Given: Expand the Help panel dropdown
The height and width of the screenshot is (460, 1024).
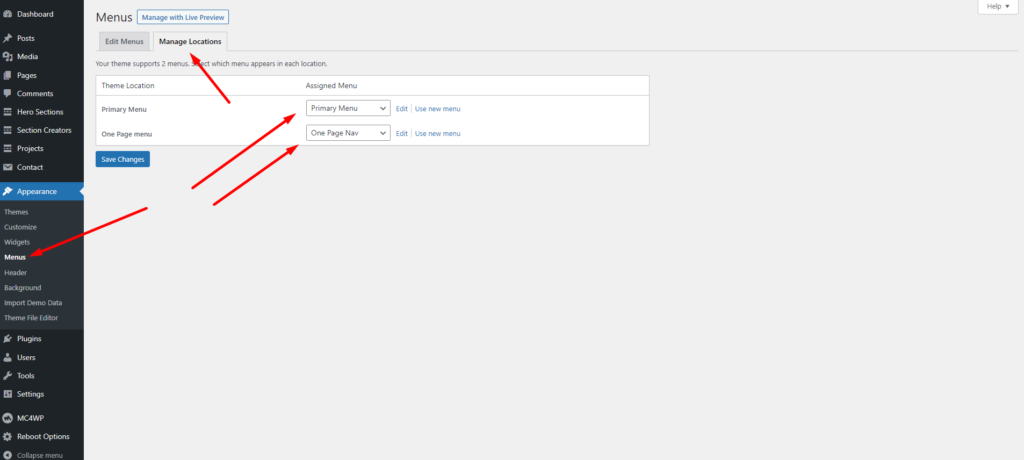Looking at the screenshot, I should click(x=999, y=6).
